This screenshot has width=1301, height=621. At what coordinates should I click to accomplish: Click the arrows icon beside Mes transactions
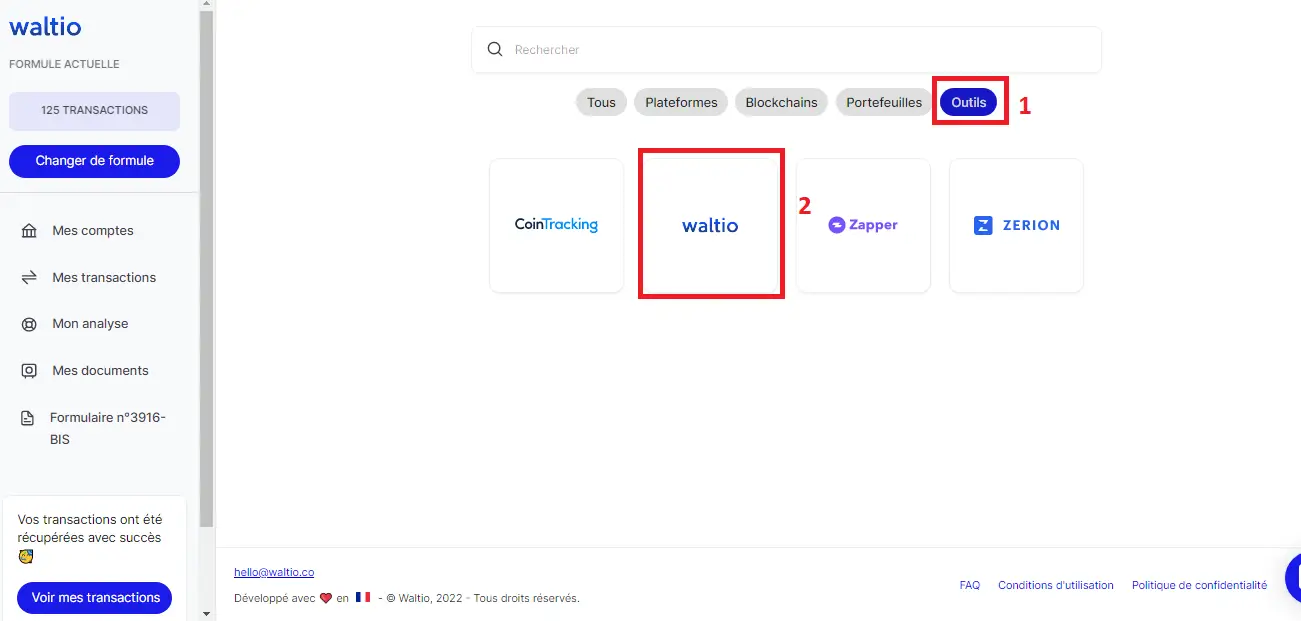29,278
